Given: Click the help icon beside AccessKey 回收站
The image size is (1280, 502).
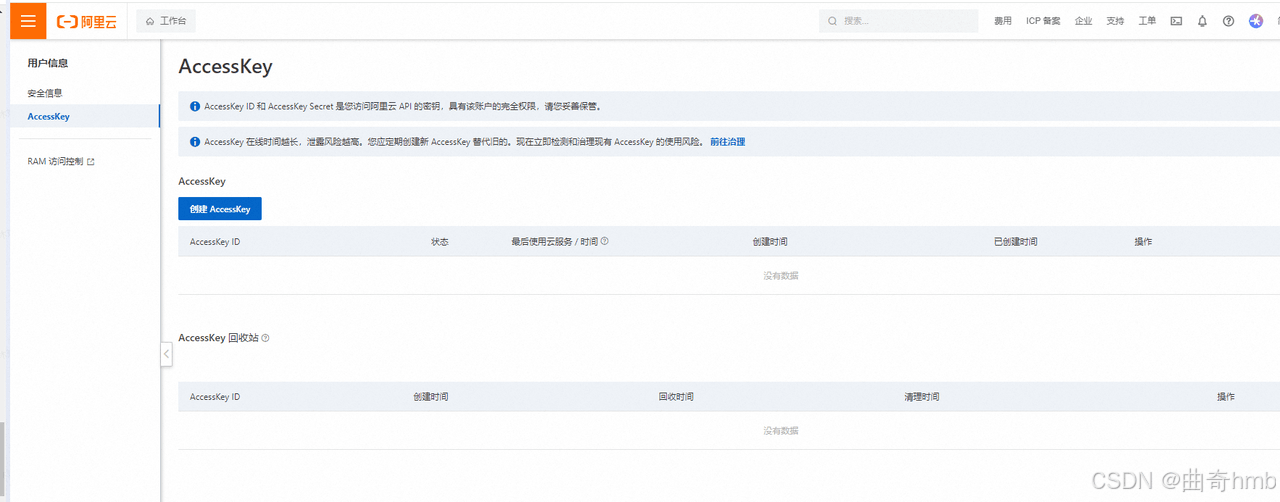Looking at the screenshot, I should tap(265, 338).
